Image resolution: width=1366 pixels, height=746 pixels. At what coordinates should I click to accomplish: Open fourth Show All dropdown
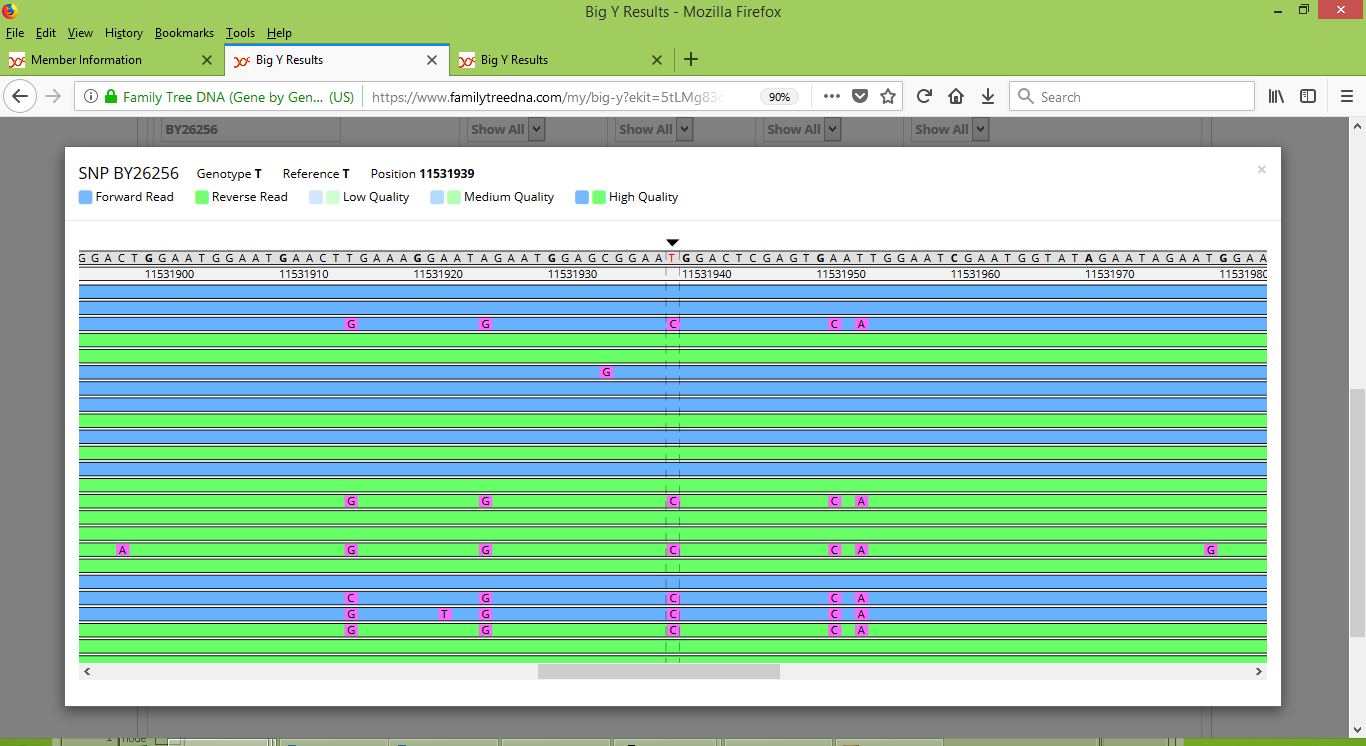pyautogui.click(x=951, y=129)
